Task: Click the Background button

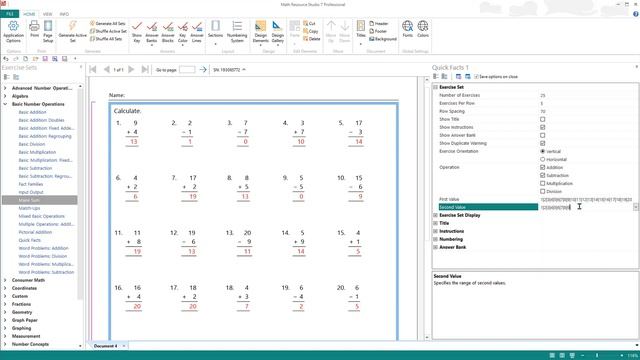Action: coord(383,39)
